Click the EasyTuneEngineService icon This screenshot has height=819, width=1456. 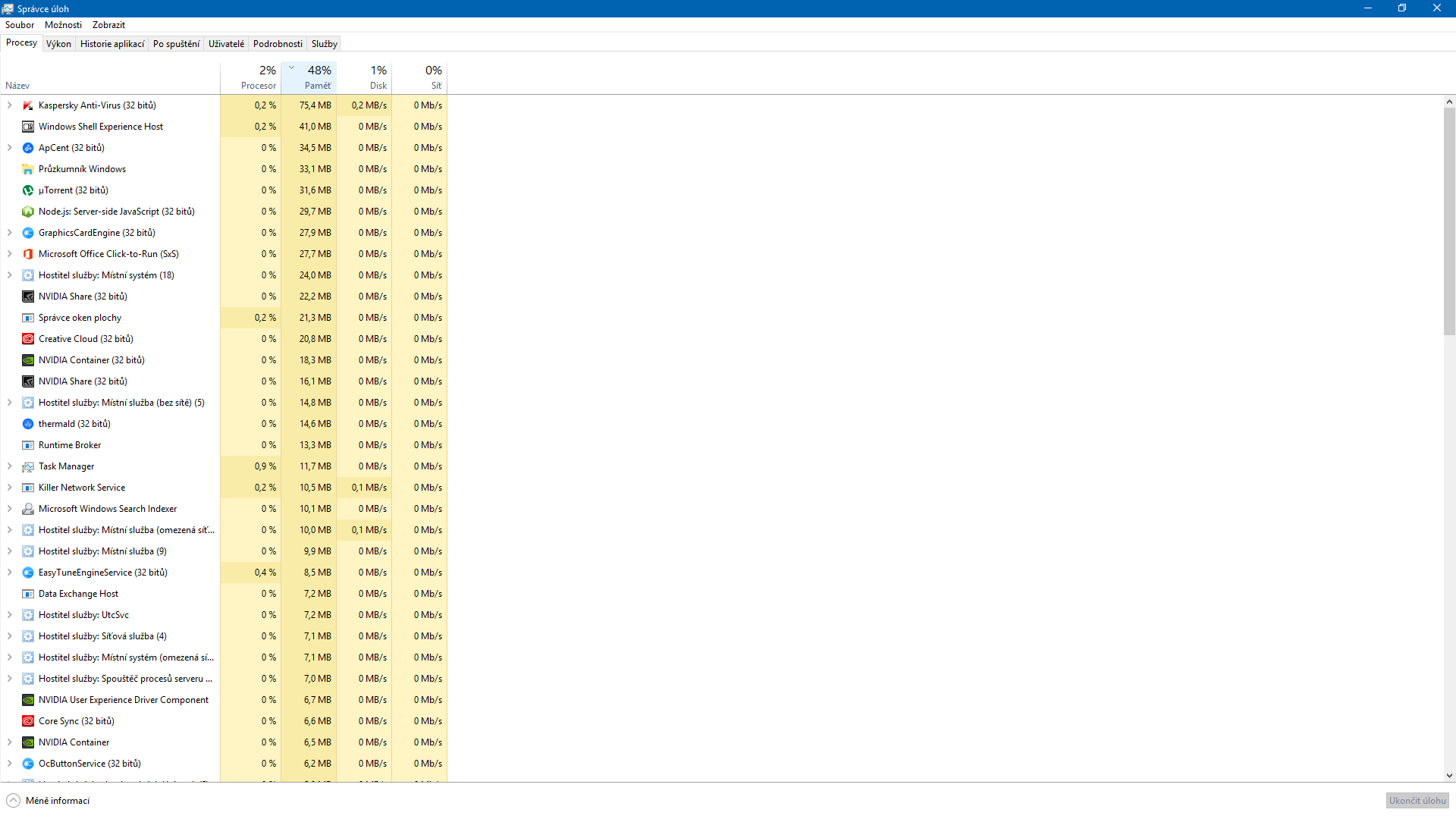click(x=28, y=573)
